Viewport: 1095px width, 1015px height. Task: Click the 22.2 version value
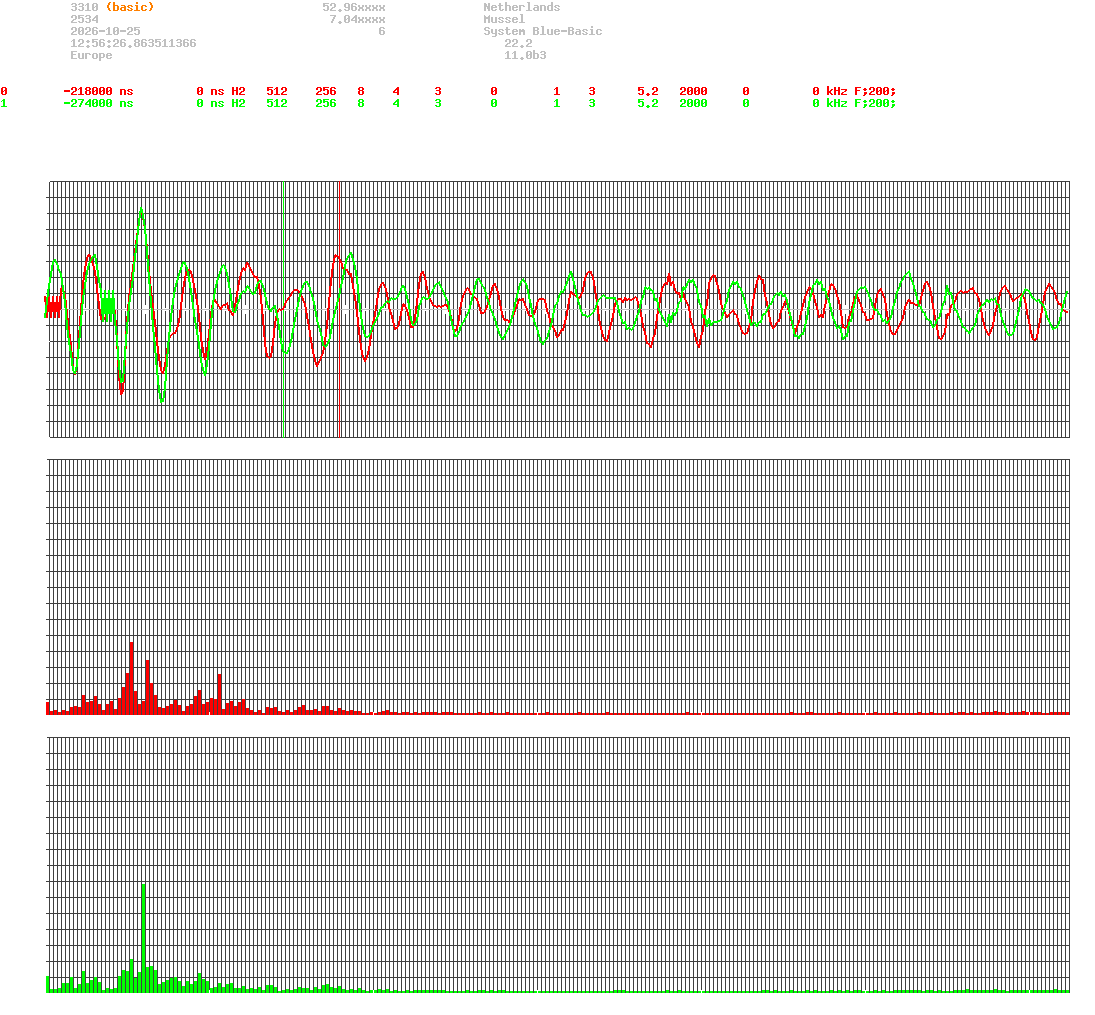point(518,43)
